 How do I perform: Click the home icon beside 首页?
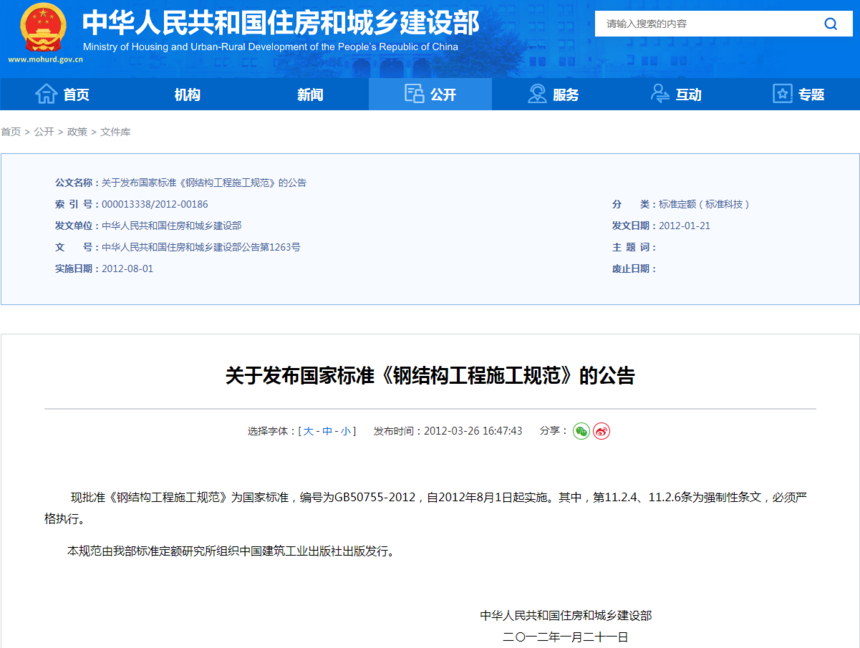pyautogui.click(x=46, y=94)
